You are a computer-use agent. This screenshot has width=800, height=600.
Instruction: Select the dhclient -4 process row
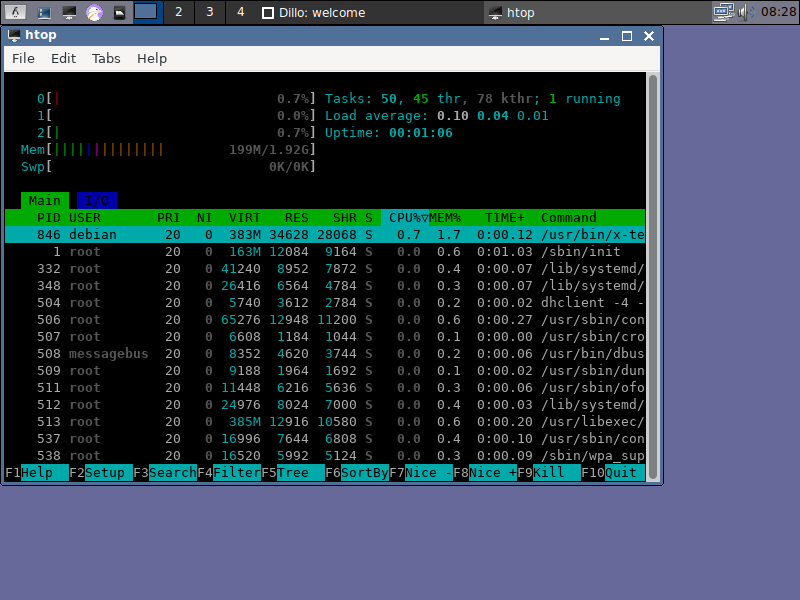[325, 303]
